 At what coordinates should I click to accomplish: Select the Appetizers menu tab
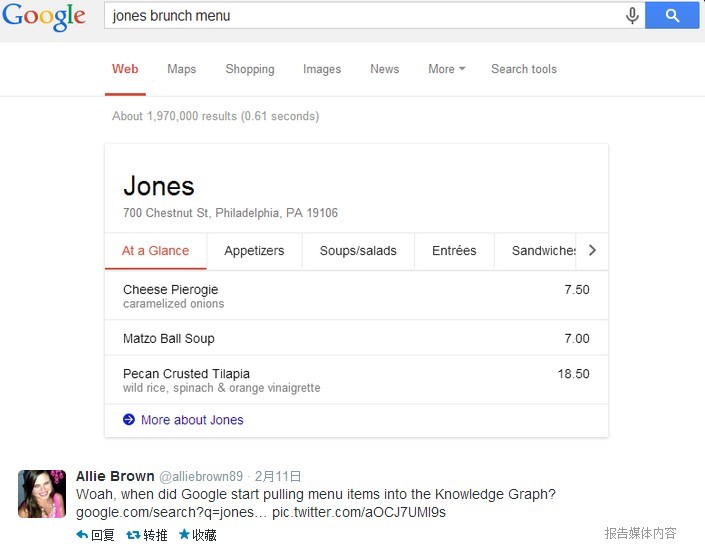[254, 251]
